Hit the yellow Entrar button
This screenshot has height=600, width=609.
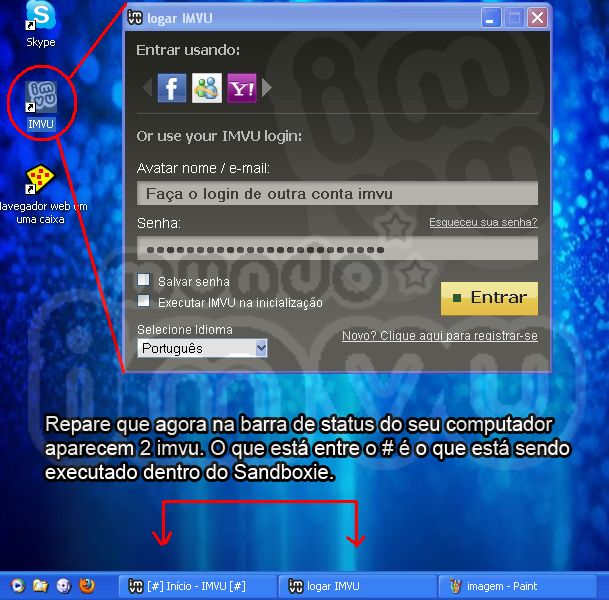[x=489, y=298]
